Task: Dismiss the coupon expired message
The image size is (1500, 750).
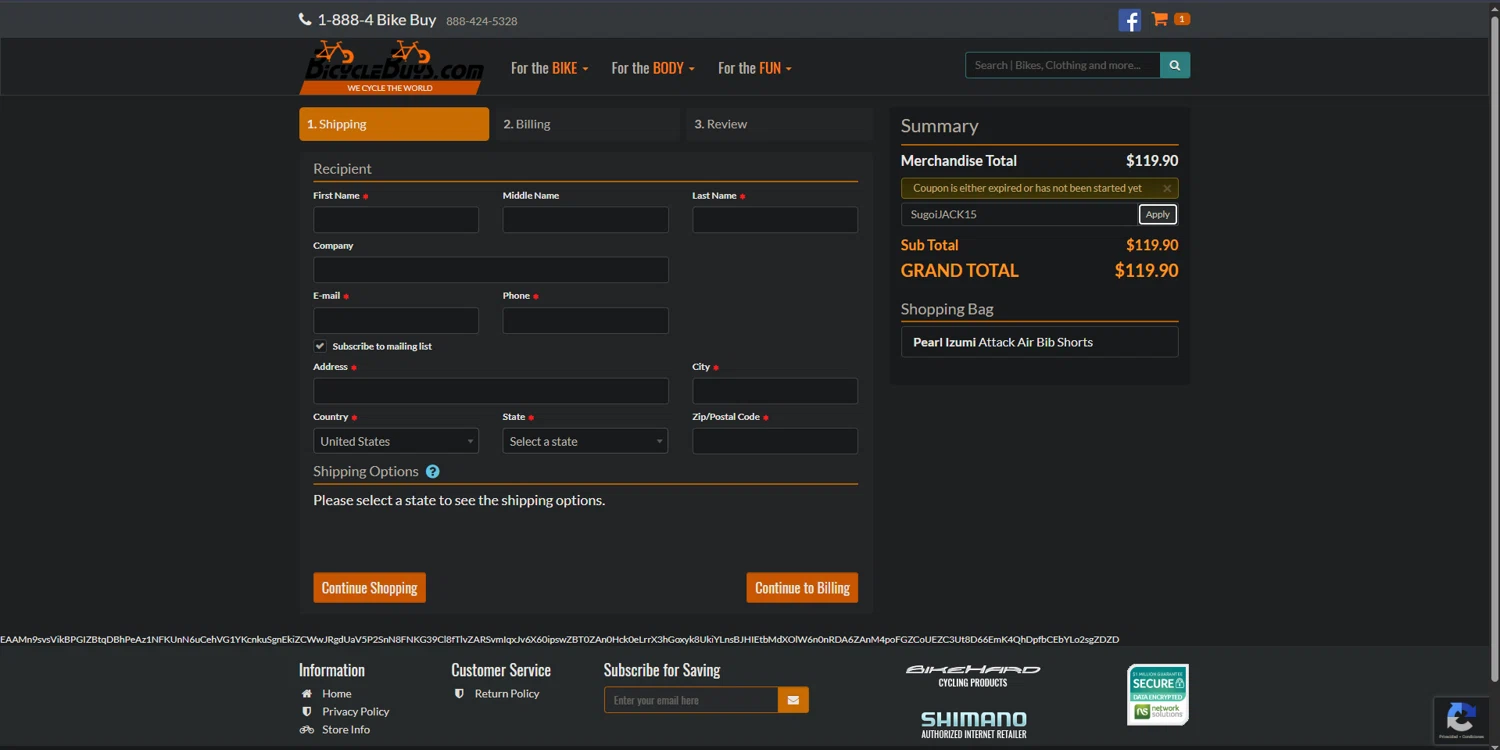Action: pos(1167,188)
